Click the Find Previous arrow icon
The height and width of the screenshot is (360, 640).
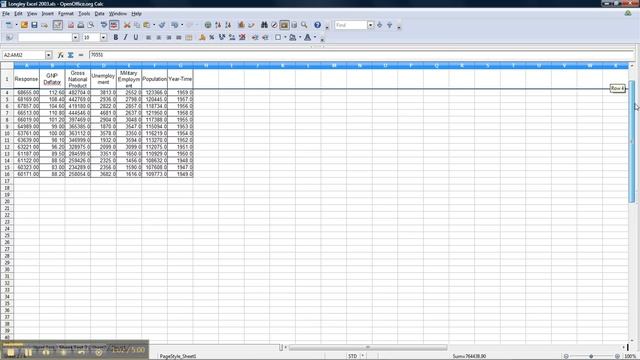[389, 25]
